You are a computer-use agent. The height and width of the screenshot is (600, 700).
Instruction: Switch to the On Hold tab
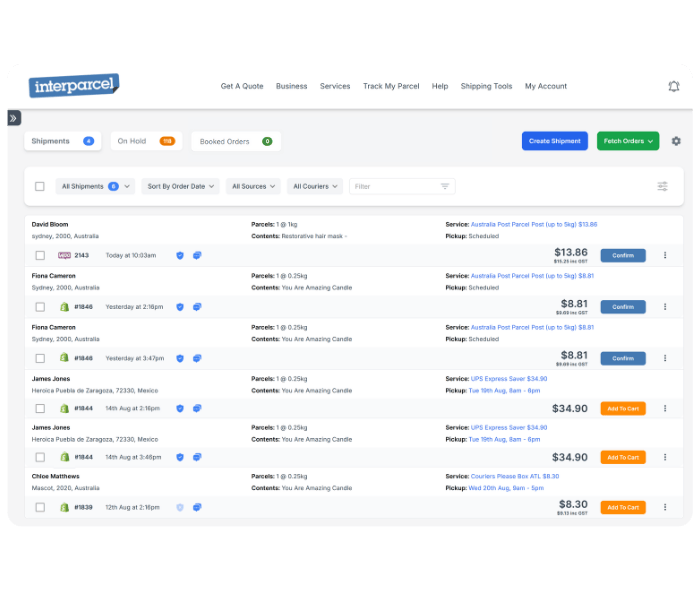click(146, 141)
